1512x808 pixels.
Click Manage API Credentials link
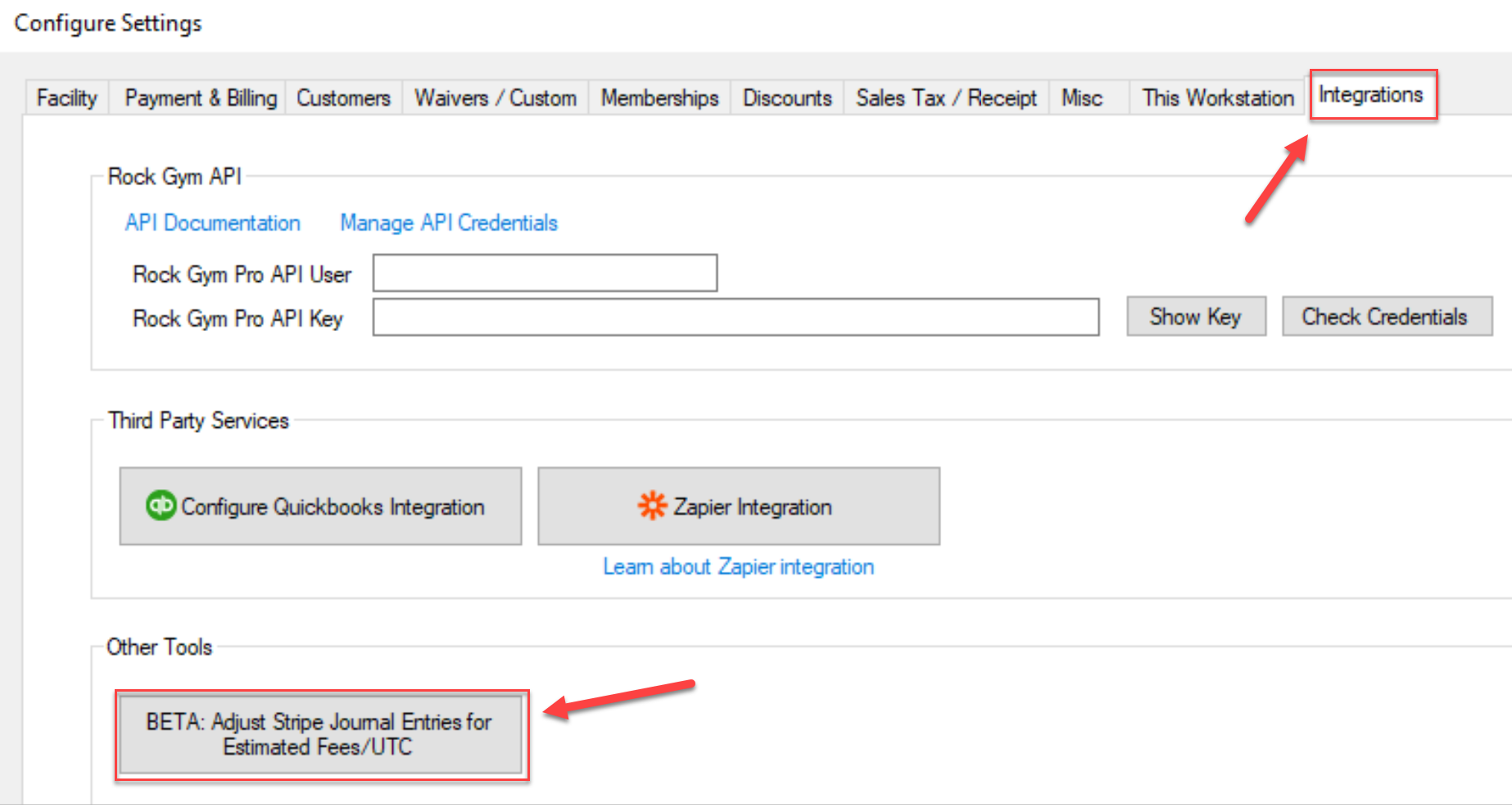point(449,223)
